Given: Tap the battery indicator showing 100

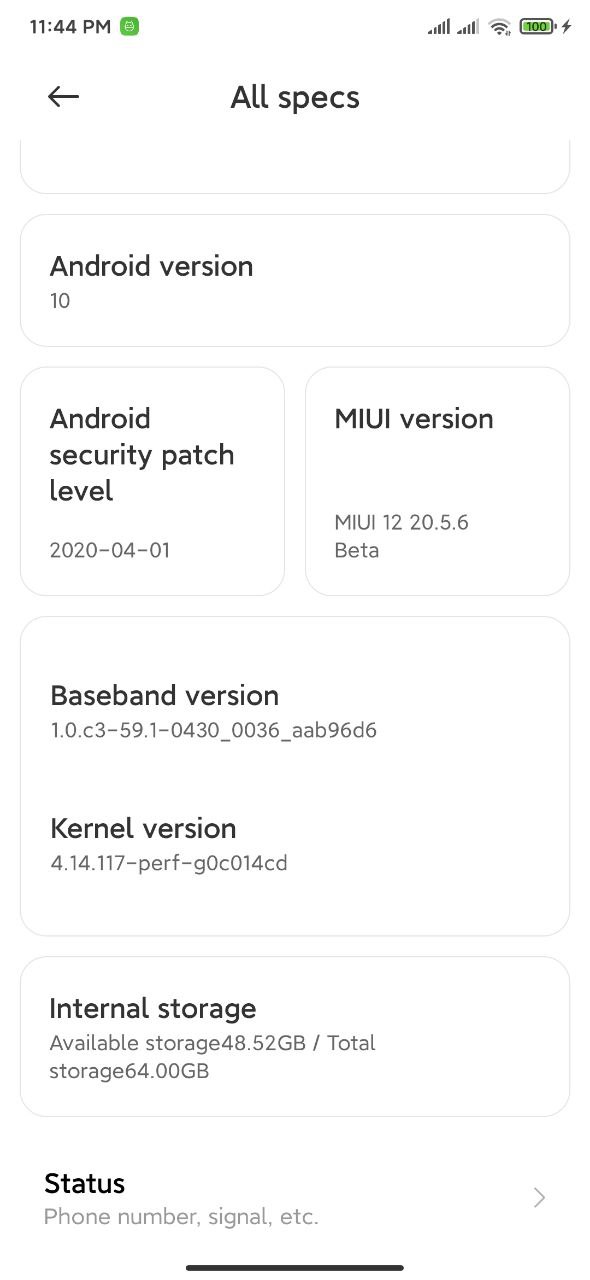Looking at the screenshot, I should coord(537,27).
